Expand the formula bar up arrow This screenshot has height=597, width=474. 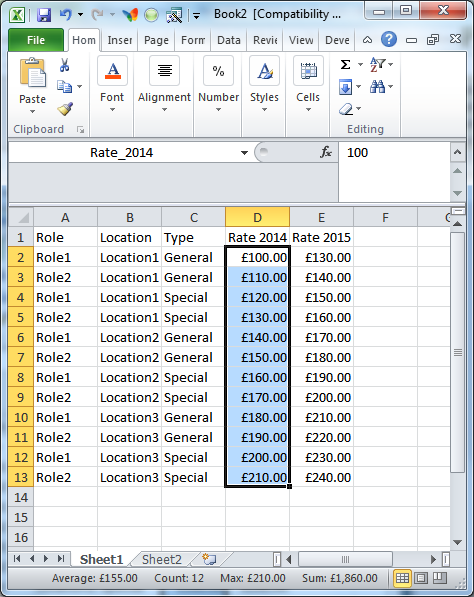[x=458, y=152]
